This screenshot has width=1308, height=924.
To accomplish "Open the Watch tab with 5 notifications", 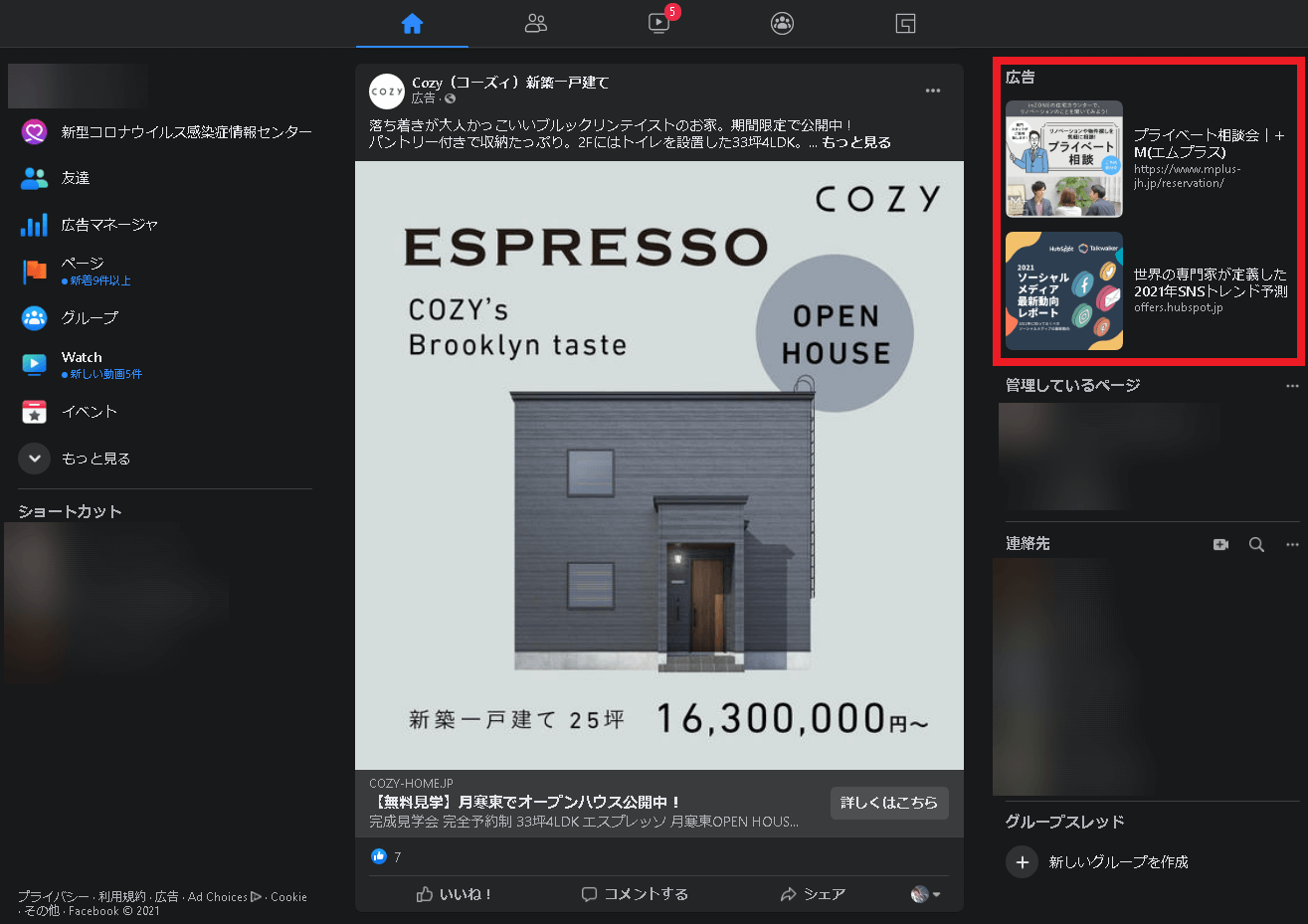I will (x=659, y=23).
